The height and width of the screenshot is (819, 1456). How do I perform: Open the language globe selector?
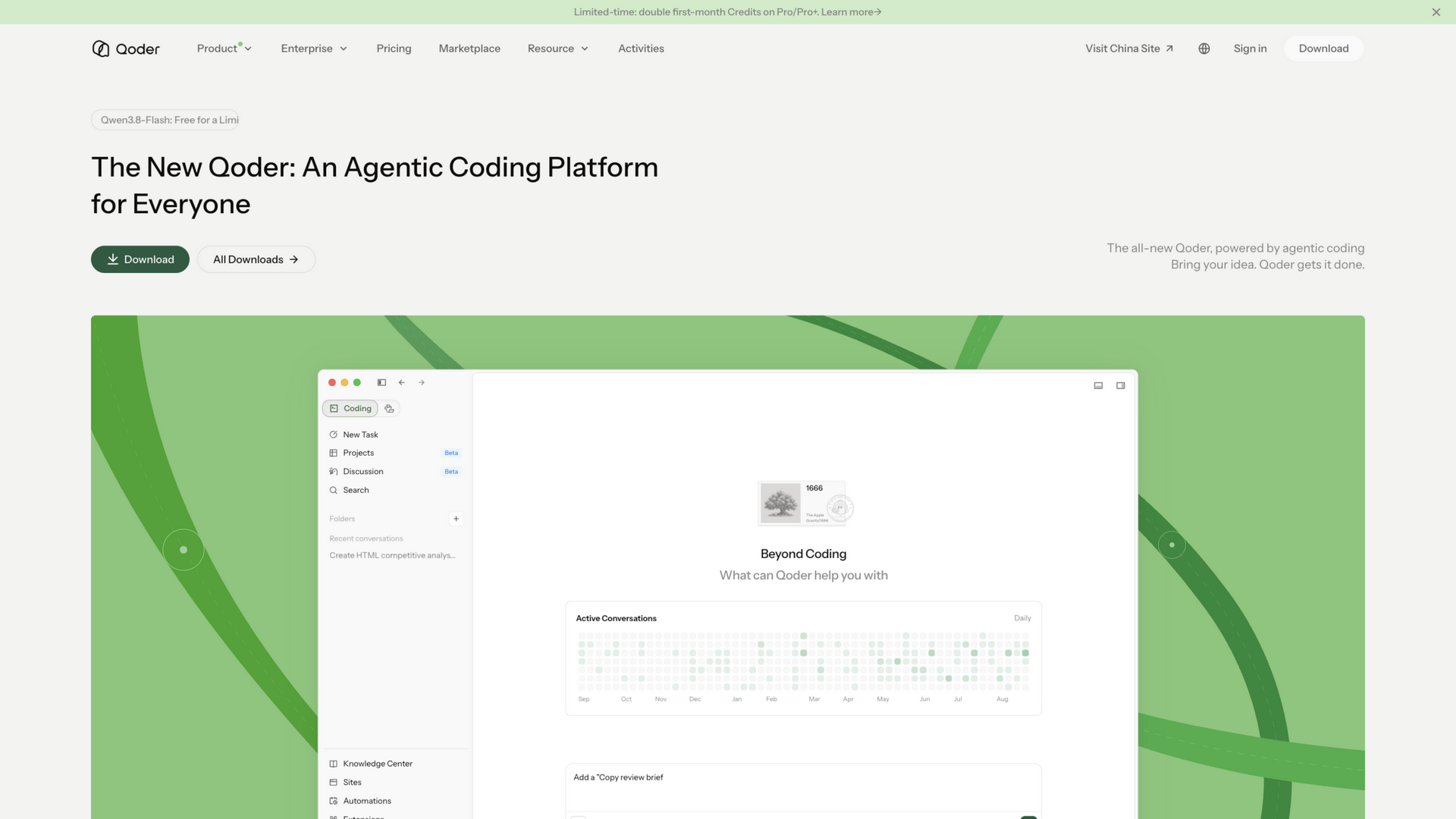pyautogui.click(x=1204, y=49)
